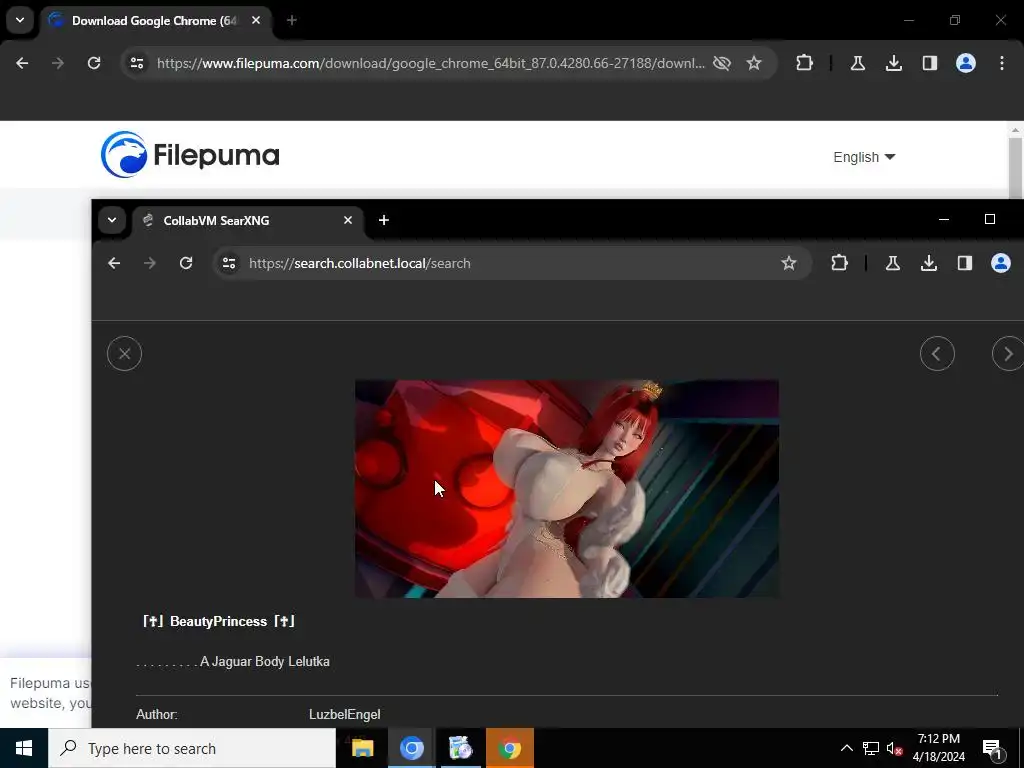Close the Download Google Chrome tab

[x=256, y=21]
